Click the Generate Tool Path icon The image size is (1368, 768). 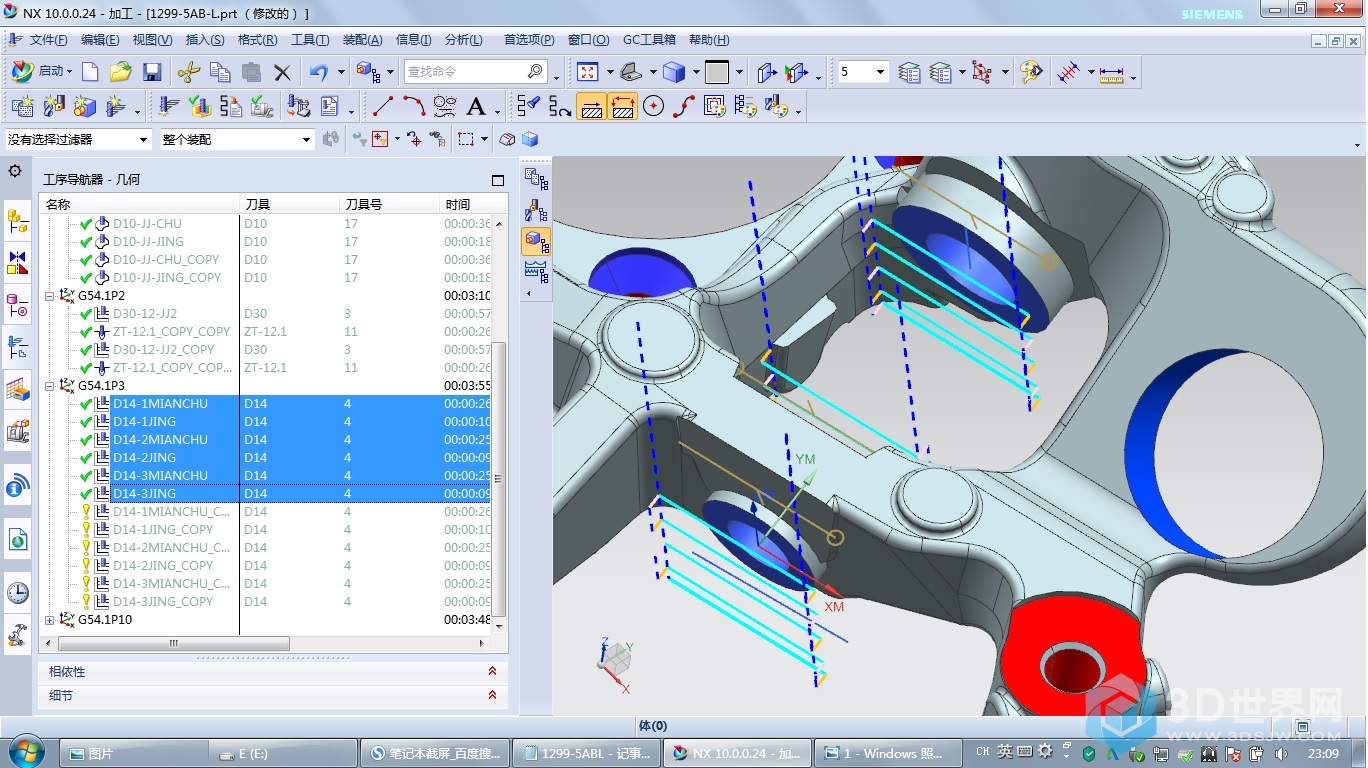[169, 106]
